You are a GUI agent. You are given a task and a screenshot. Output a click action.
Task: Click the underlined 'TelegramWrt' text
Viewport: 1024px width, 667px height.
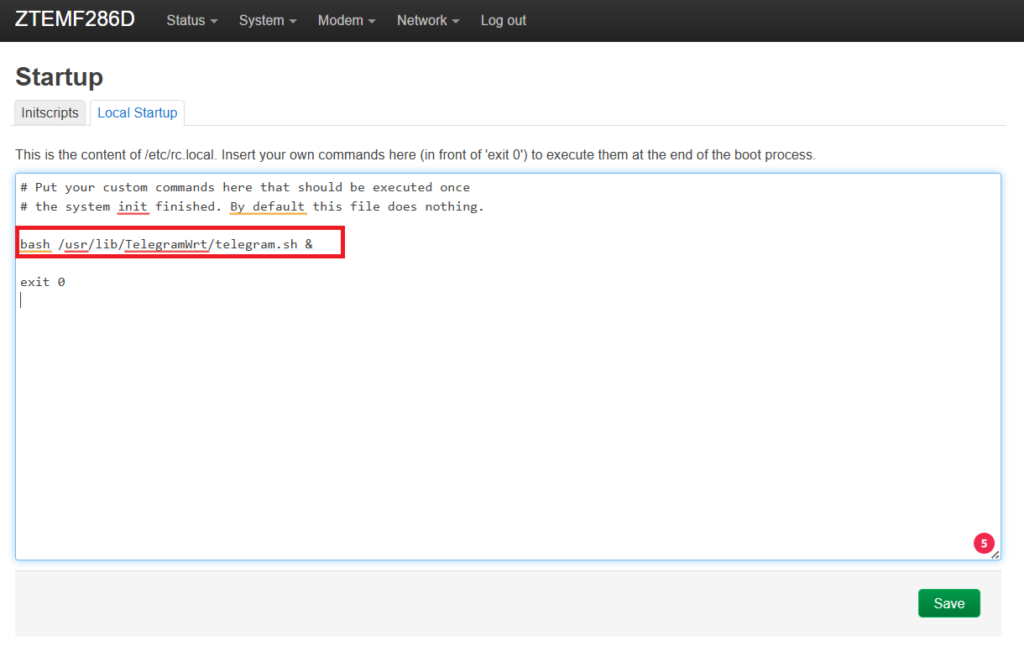coord(167,243)
